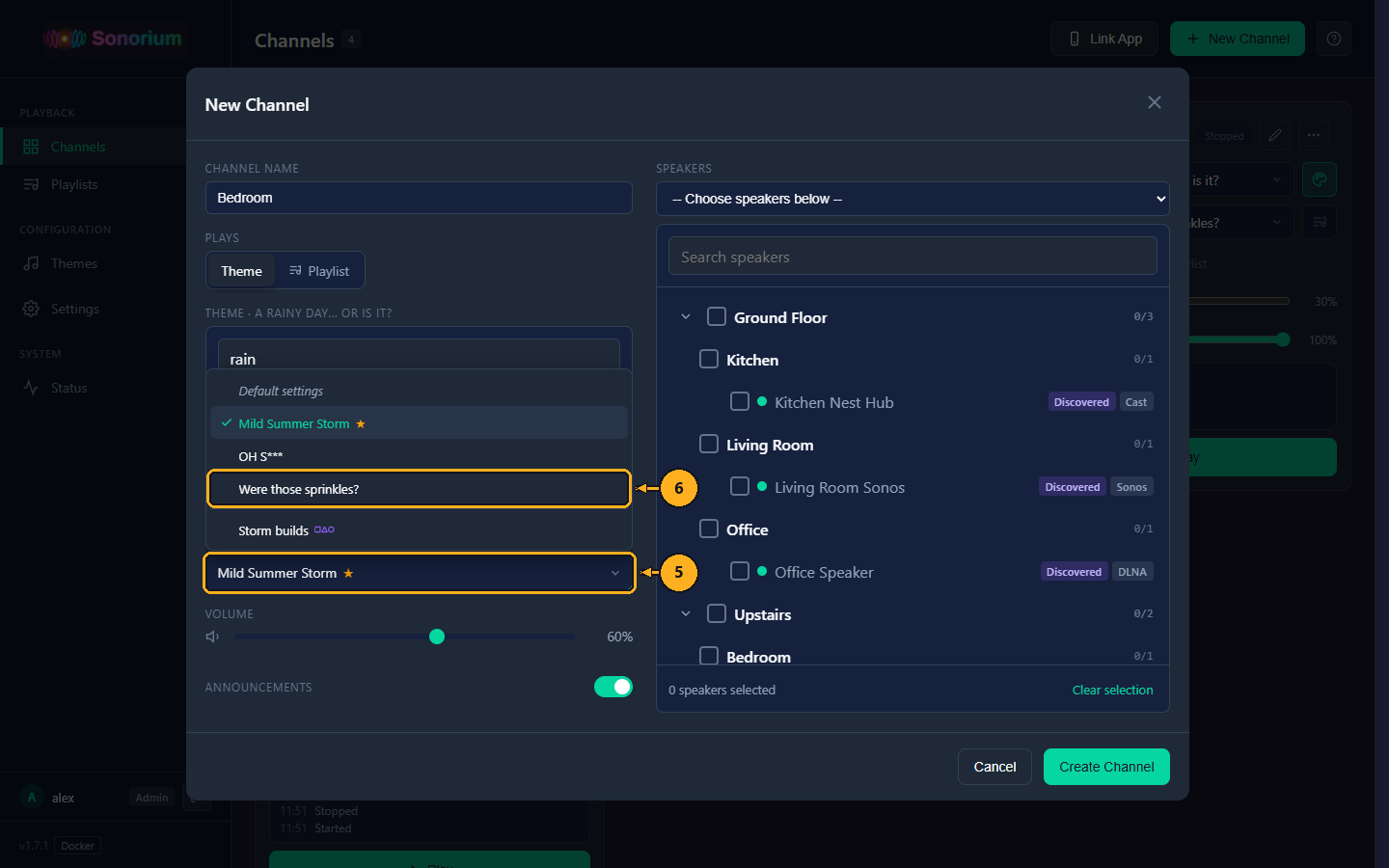Choose Mild Summer Storm in preset list
Screen dimensions: 1389x868
[419, 423]
